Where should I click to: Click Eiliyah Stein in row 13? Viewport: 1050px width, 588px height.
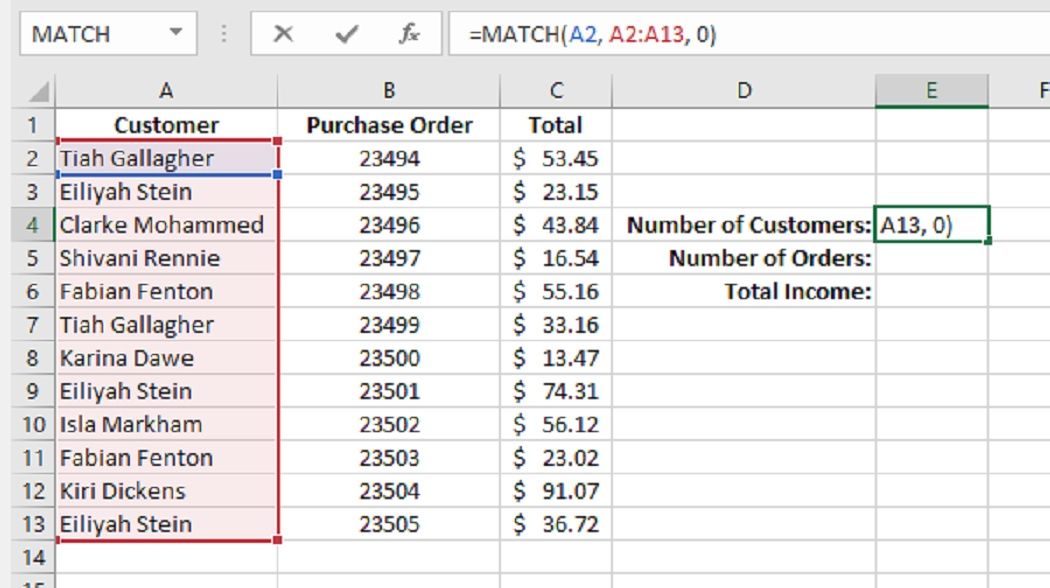pyautogui.click(x=166, y=524)
